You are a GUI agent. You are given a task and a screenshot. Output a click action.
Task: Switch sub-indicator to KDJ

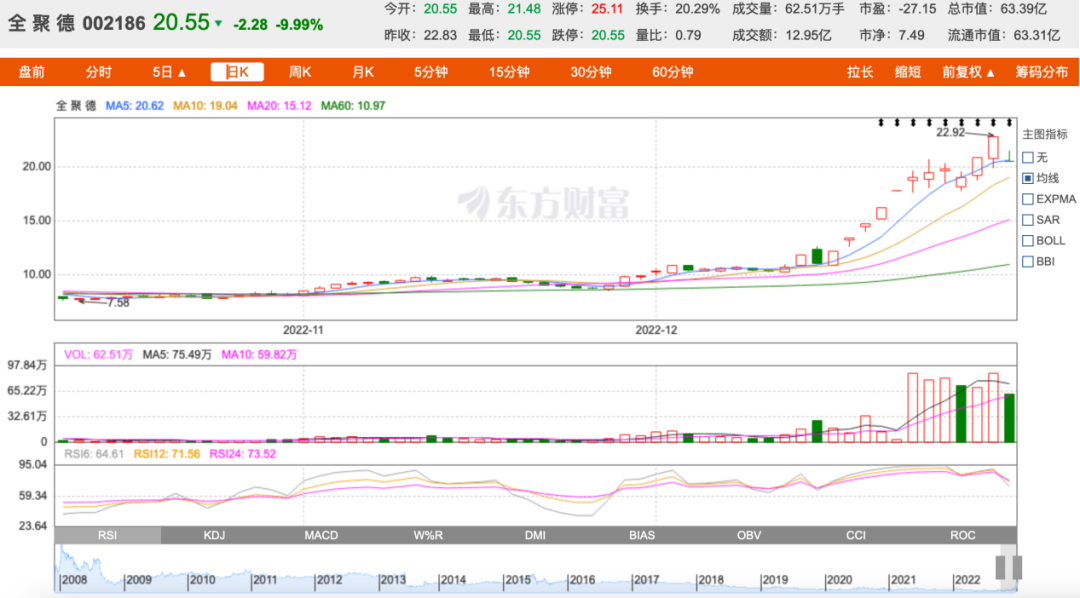[x=214, y=535]
